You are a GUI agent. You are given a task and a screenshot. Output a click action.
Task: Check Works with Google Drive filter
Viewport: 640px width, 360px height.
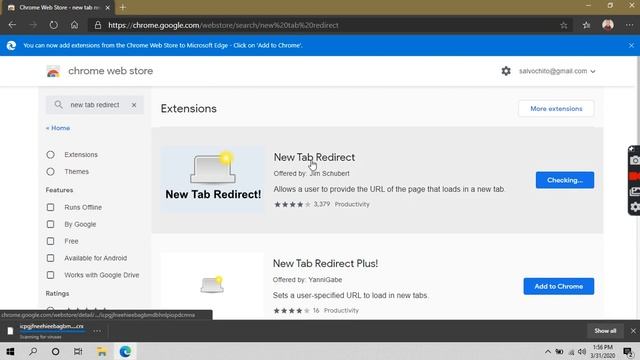tap(50, 275)
